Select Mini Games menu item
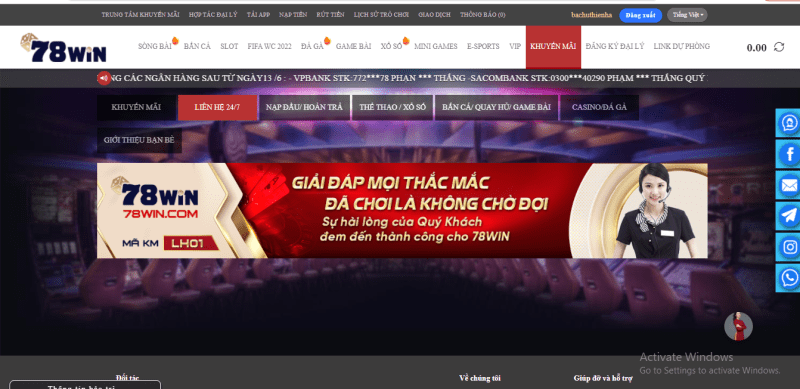800x389 pixels. point(436,46)
